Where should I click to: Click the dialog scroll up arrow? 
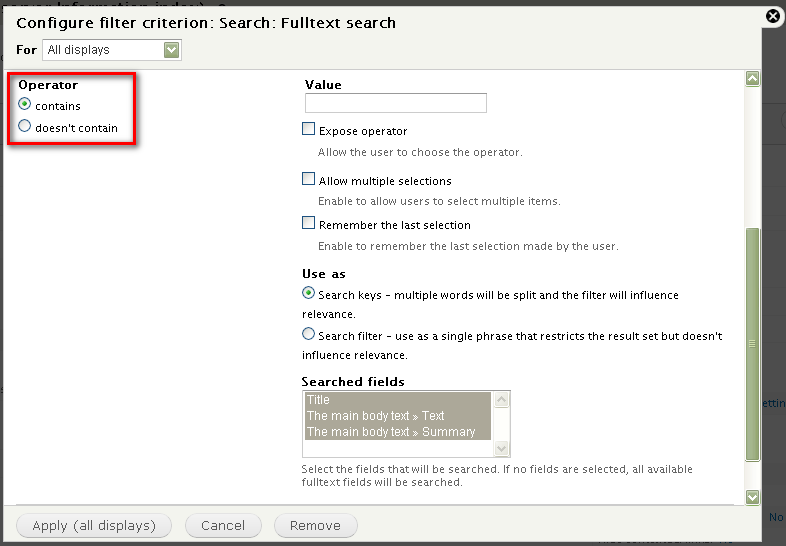click(753, 79)
